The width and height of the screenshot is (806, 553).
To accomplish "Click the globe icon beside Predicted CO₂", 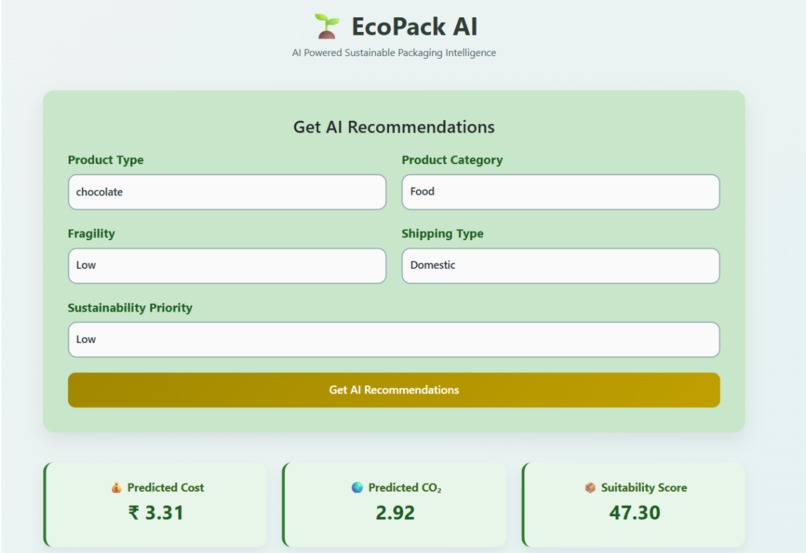I will (x=357, y=487).
